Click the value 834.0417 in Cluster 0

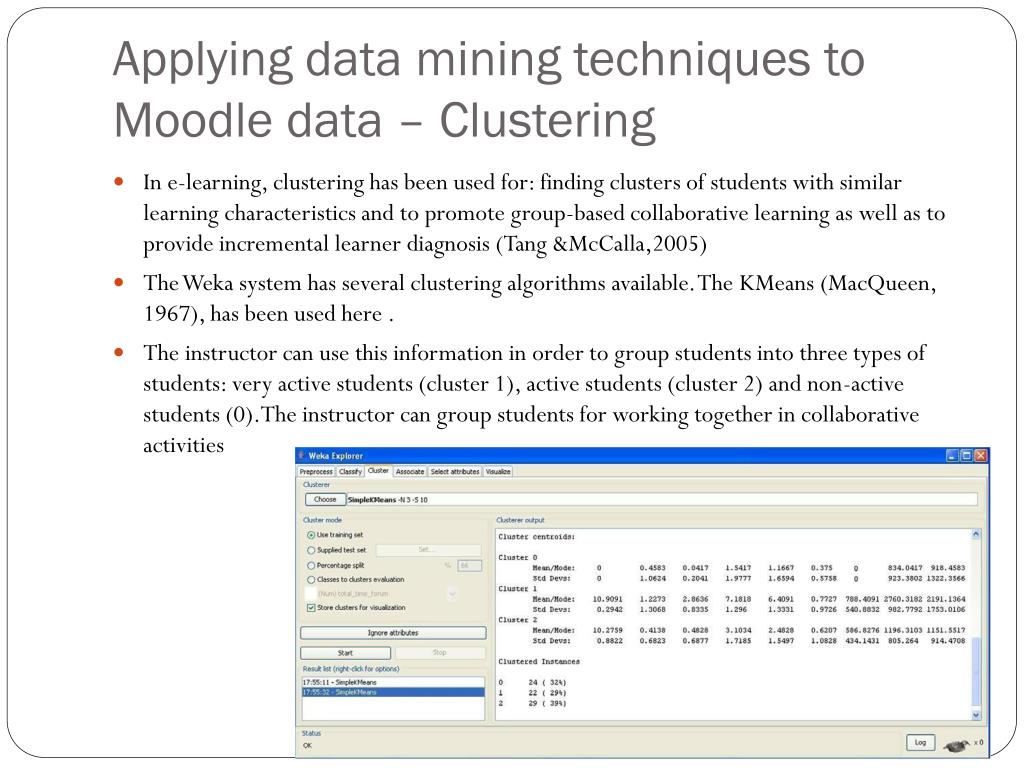[x=904, y=568]
